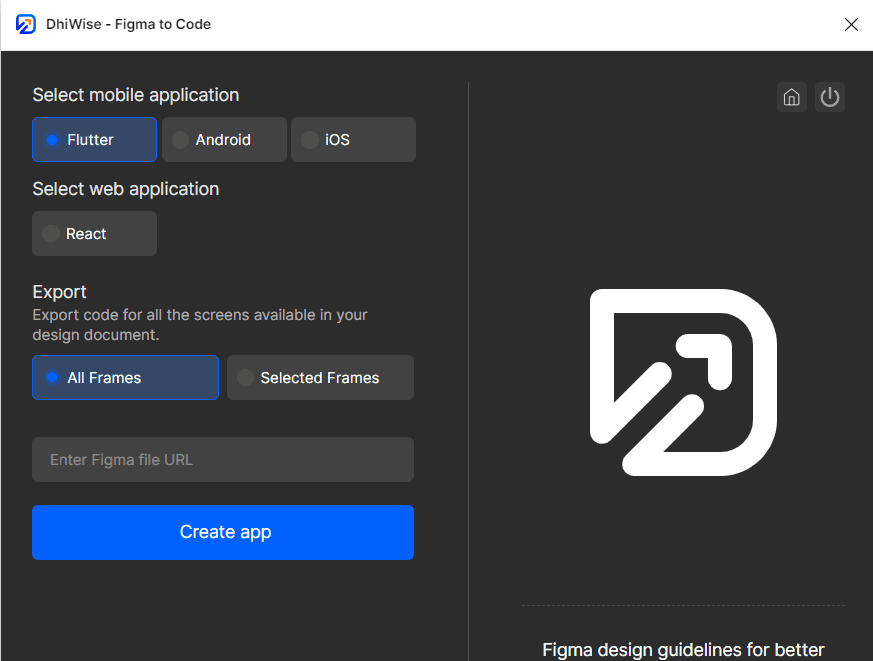Select the Flutter platform option
Screen dimensions: 873x661
(94, 139)
